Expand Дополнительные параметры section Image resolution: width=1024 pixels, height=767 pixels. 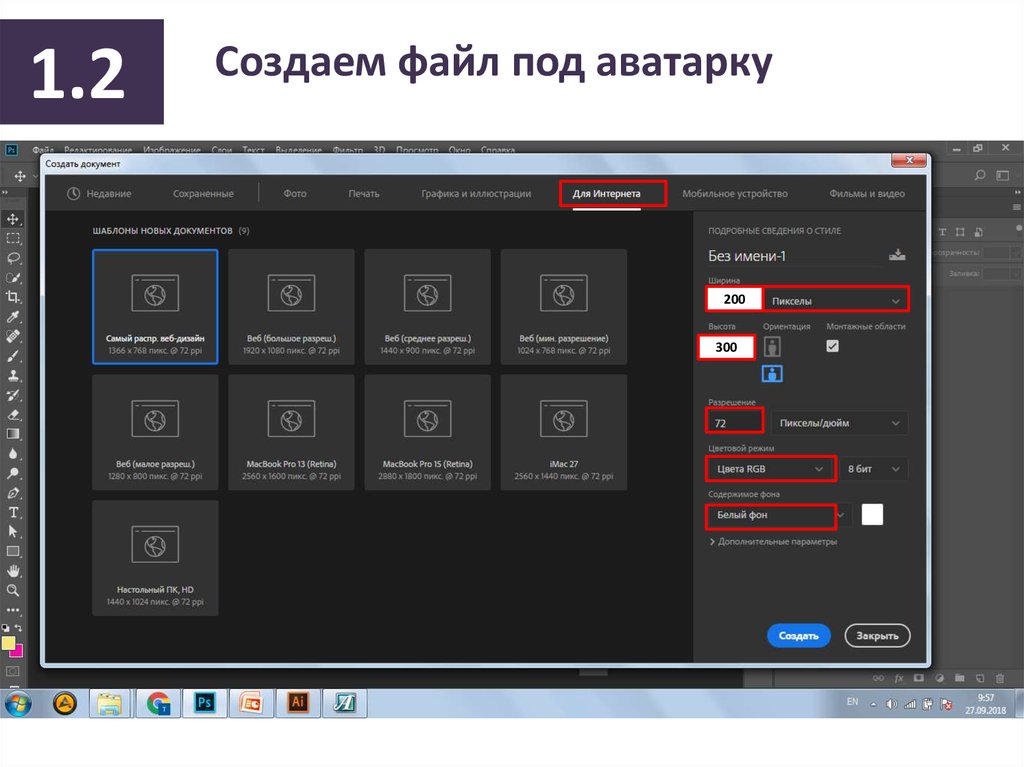[773, 542]
